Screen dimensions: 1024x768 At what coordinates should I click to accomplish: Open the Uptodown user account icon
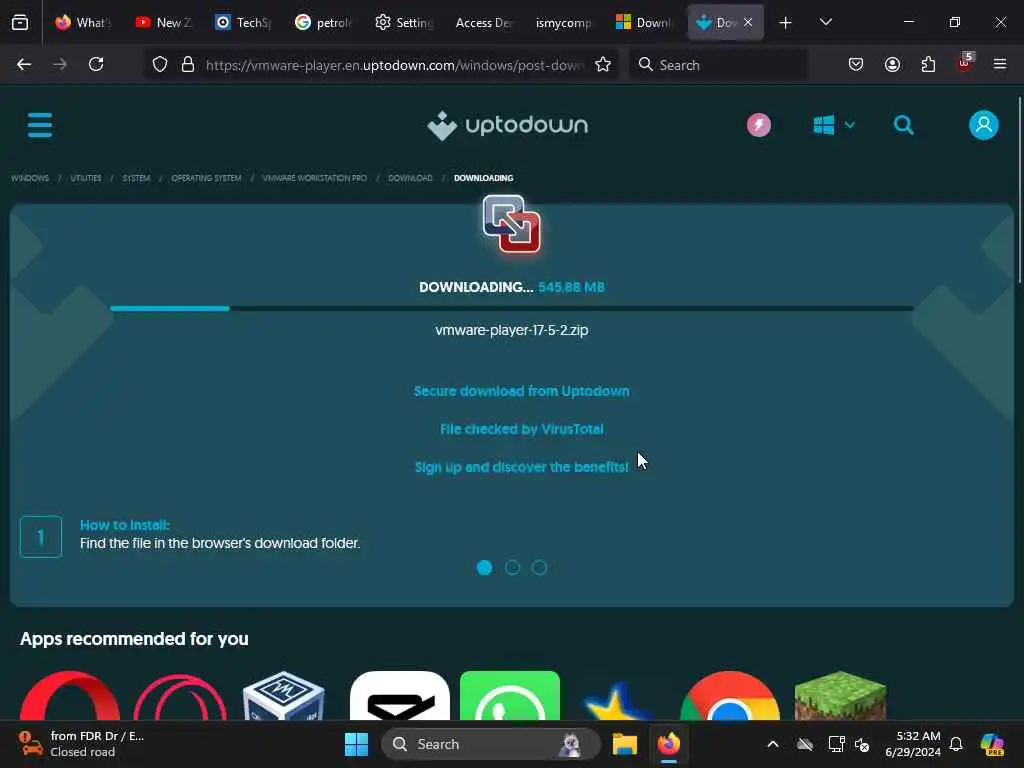(x=984, y=125)
